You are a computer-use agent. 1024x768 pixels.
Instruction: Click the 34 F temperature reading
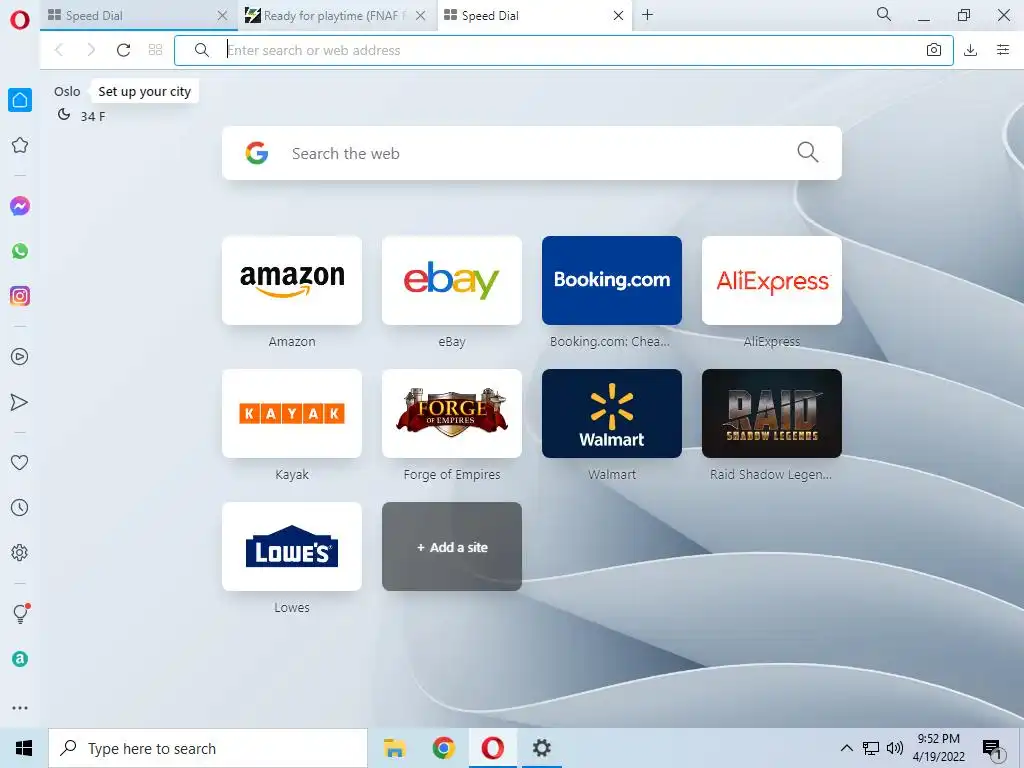[92, 116]
